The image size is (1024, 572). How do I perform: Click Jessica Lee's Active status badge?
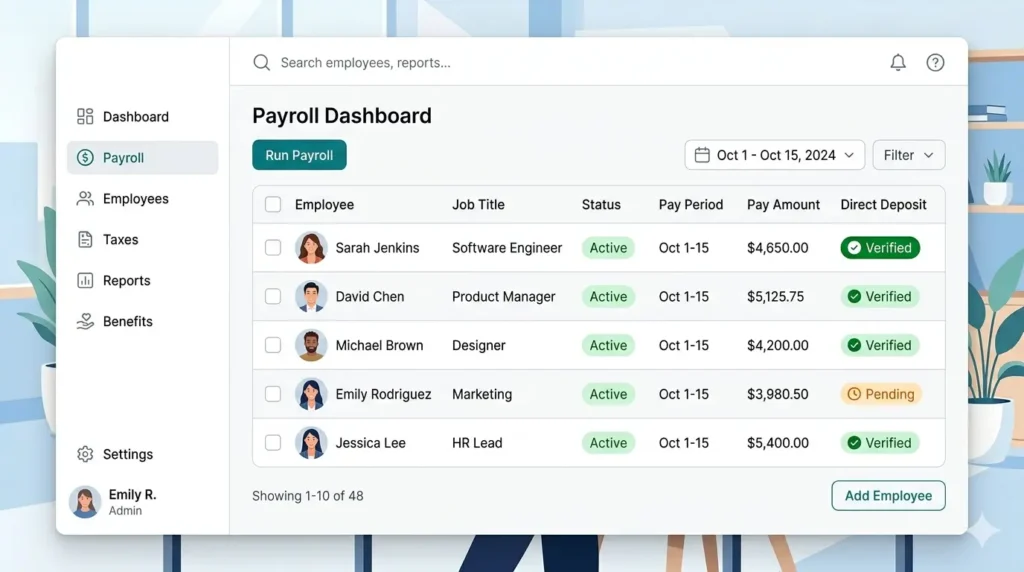pos(608,443)
